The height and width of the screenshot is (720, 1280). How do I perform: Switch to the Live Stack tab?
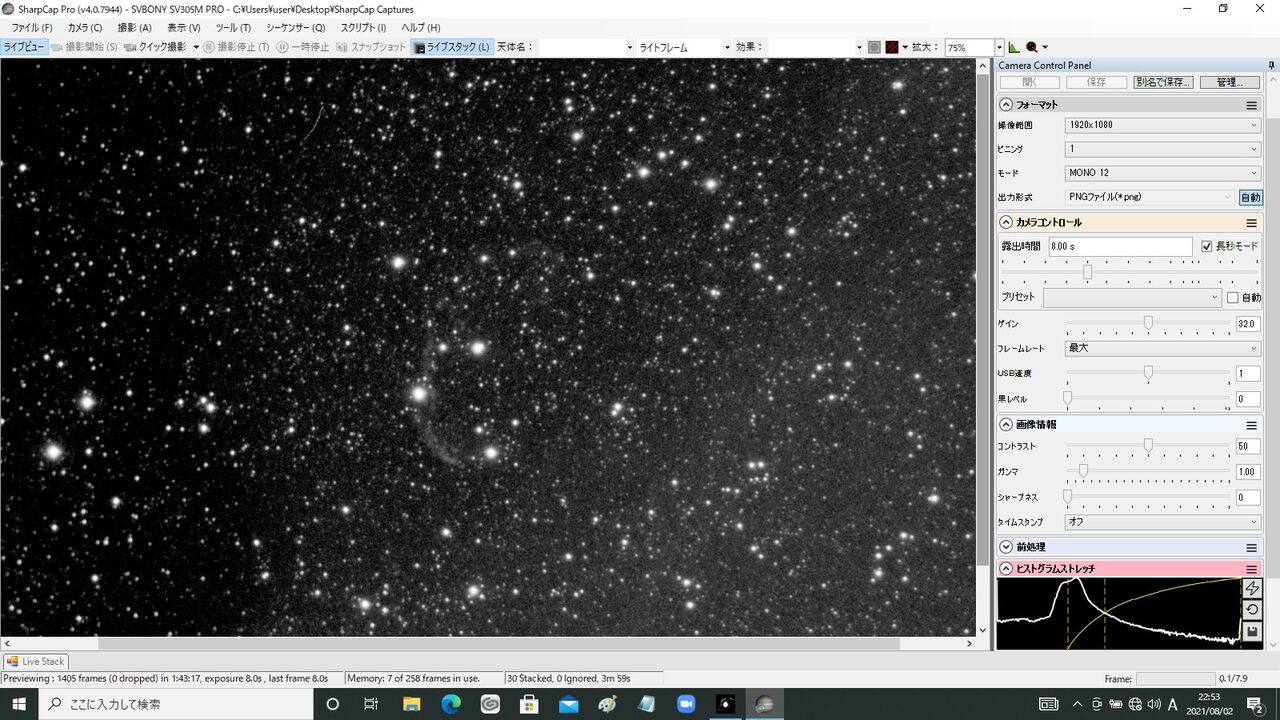click(37, 661)
